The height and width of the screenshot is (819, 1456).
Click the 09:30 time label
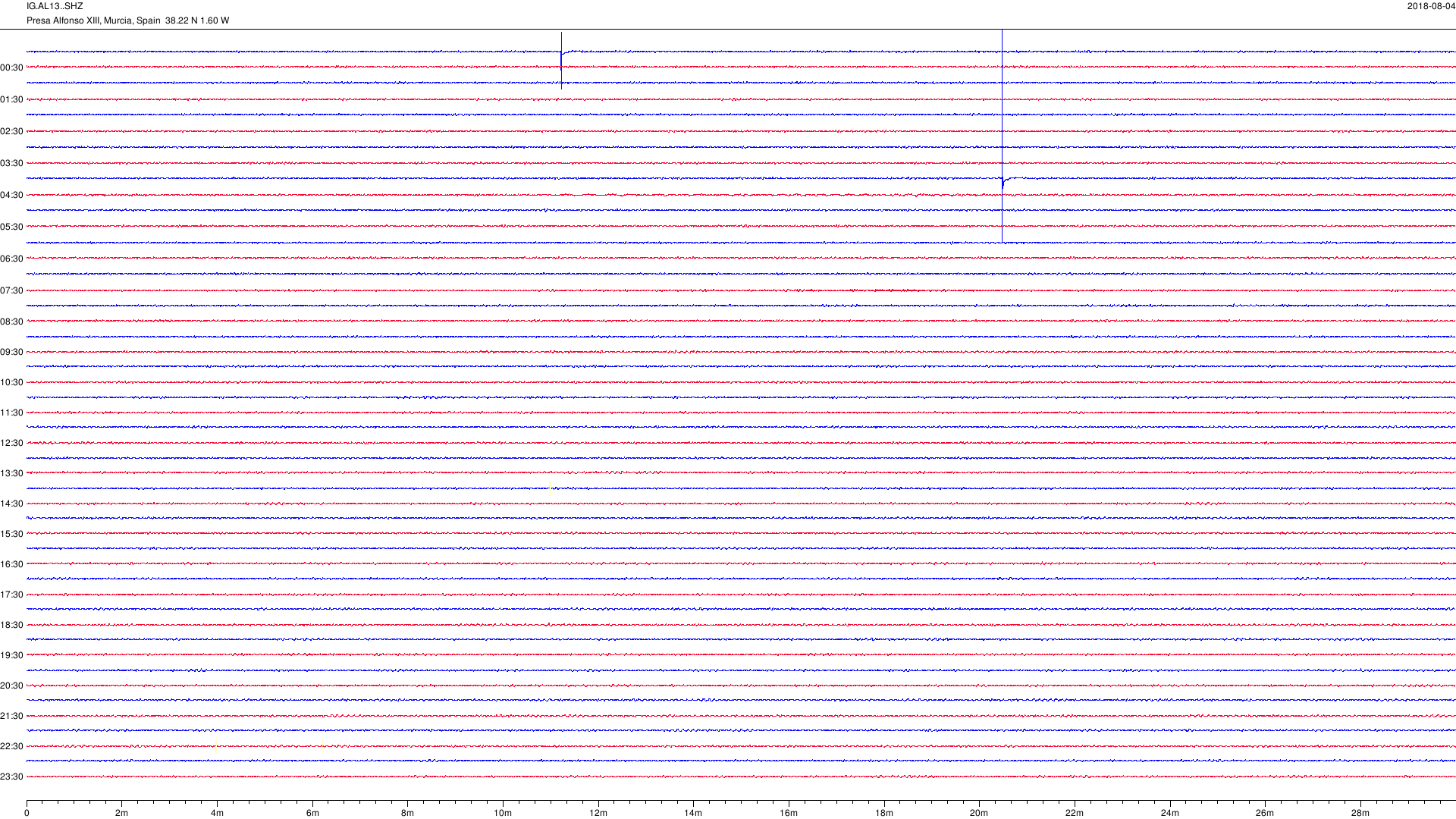(x=11, y=352)
